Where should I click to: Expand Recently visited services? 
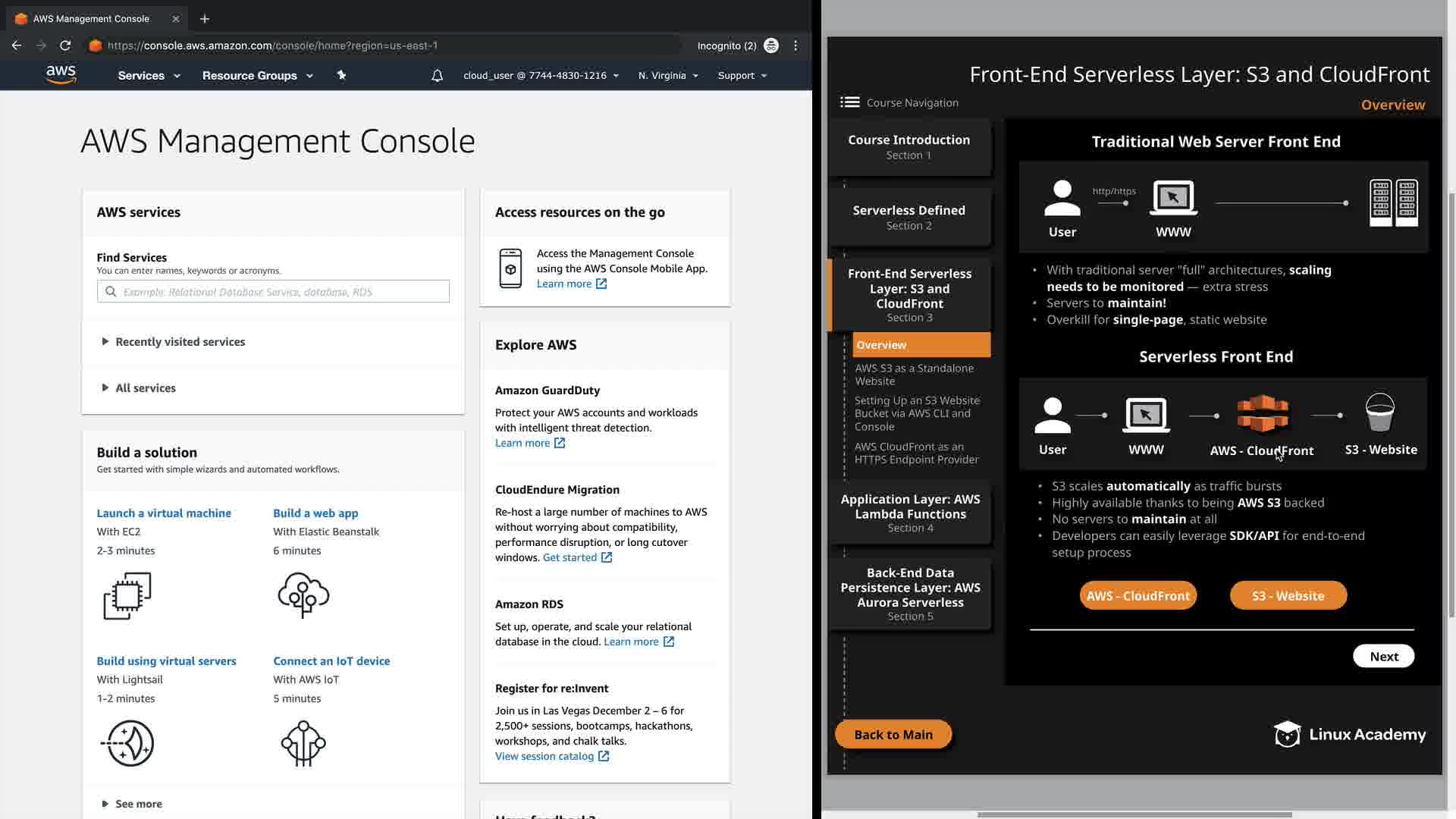pyautogui.click(x=180, y=342)
